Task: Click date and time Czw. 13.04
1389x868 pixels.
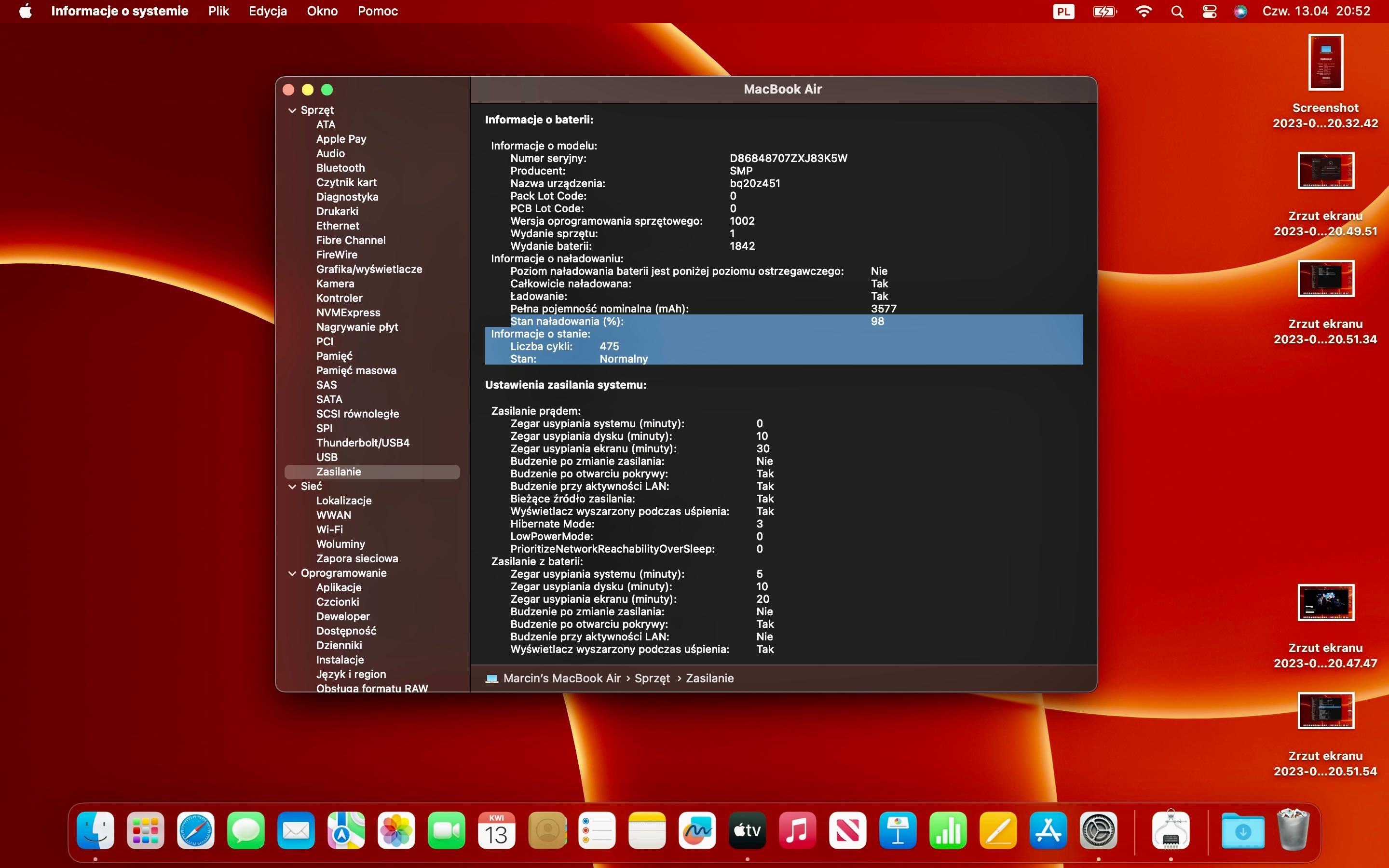Action: point(1316,11)
